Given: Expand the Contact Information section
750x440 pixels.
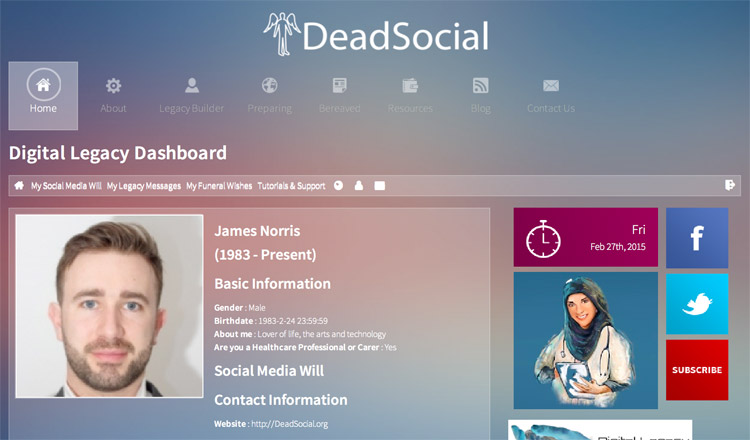Looking at the screenshot, I should tap(281, 400).
